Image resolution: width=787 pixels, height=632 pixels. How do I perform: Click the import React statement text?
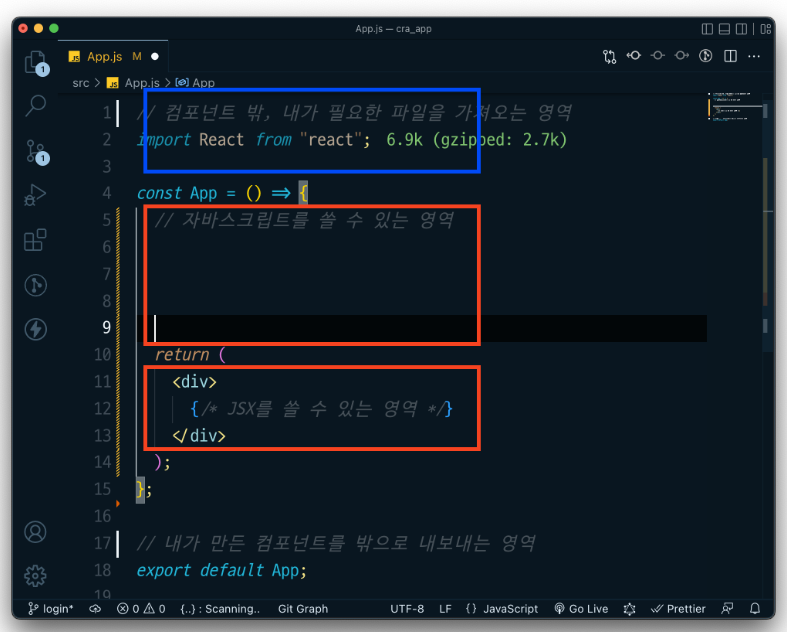254,140
